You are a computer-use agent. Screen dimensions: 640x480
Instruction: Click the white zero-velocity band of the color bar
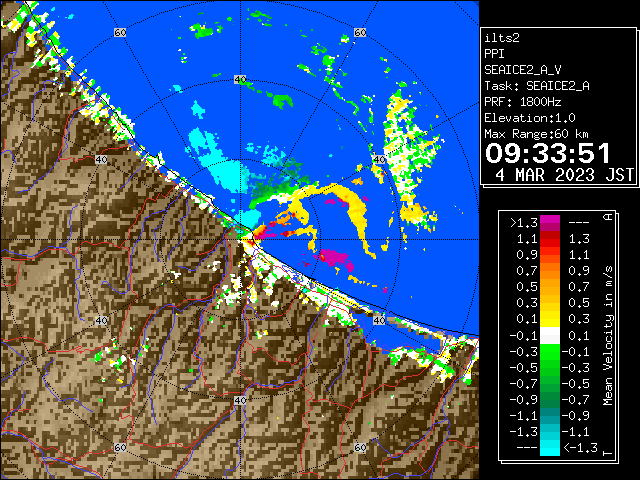[550, 336]
